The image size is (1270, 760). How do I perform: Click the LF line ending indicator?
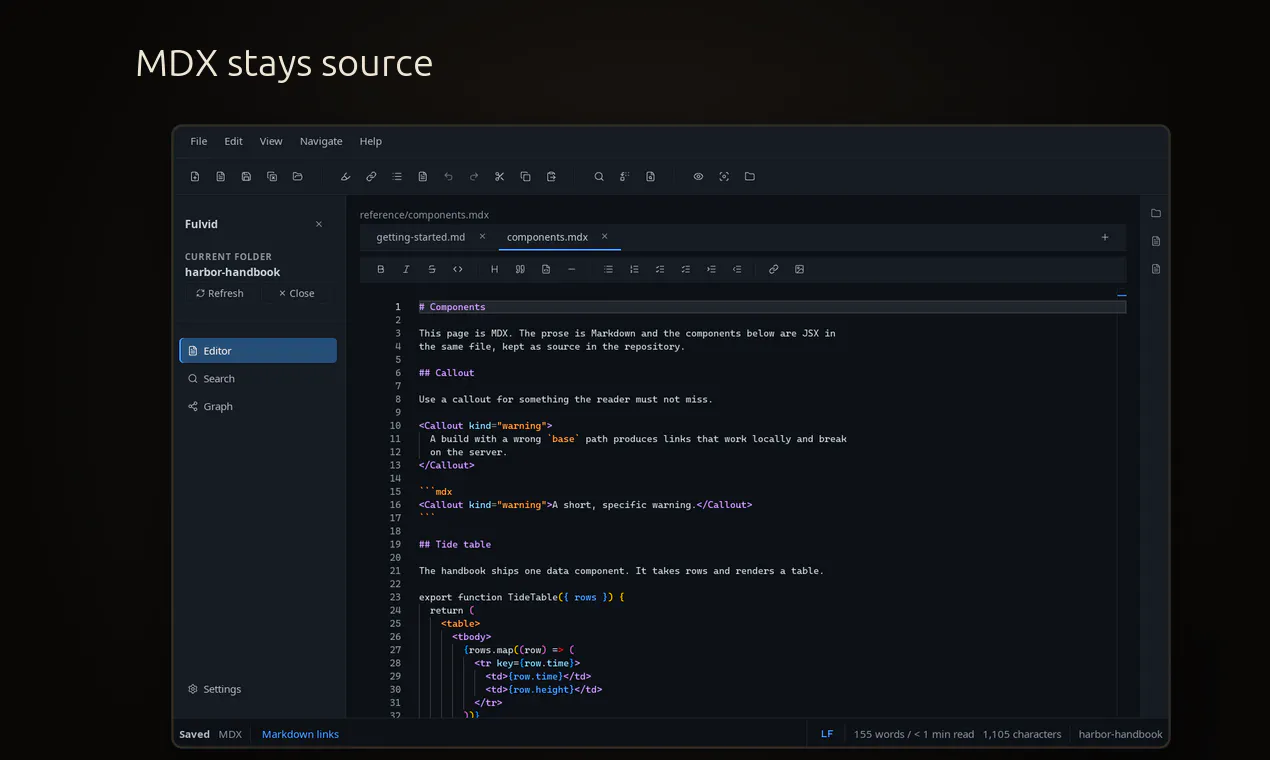[x=827, y=734]
